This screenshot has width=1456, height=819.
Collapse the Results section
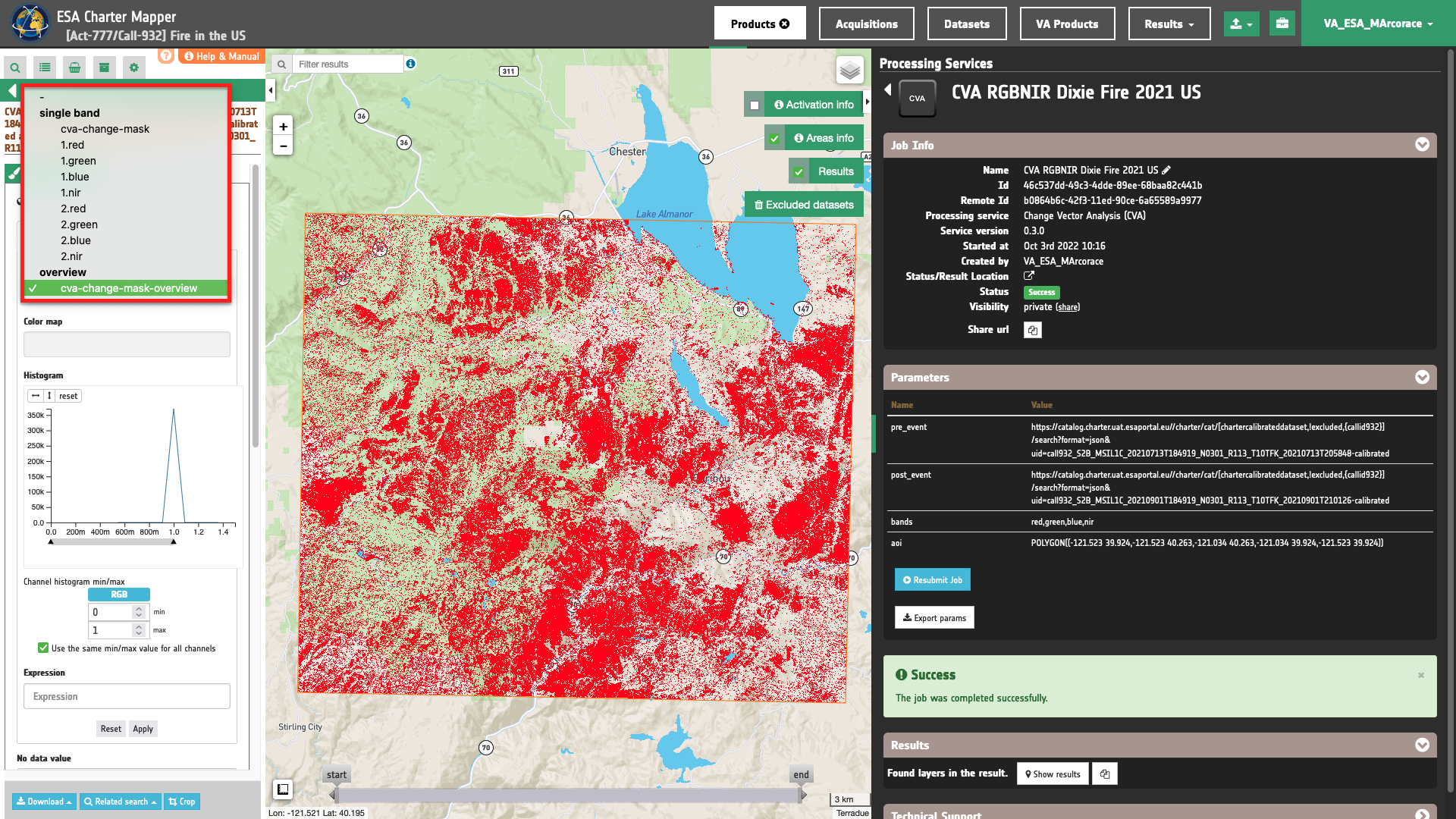[1422, 745]
